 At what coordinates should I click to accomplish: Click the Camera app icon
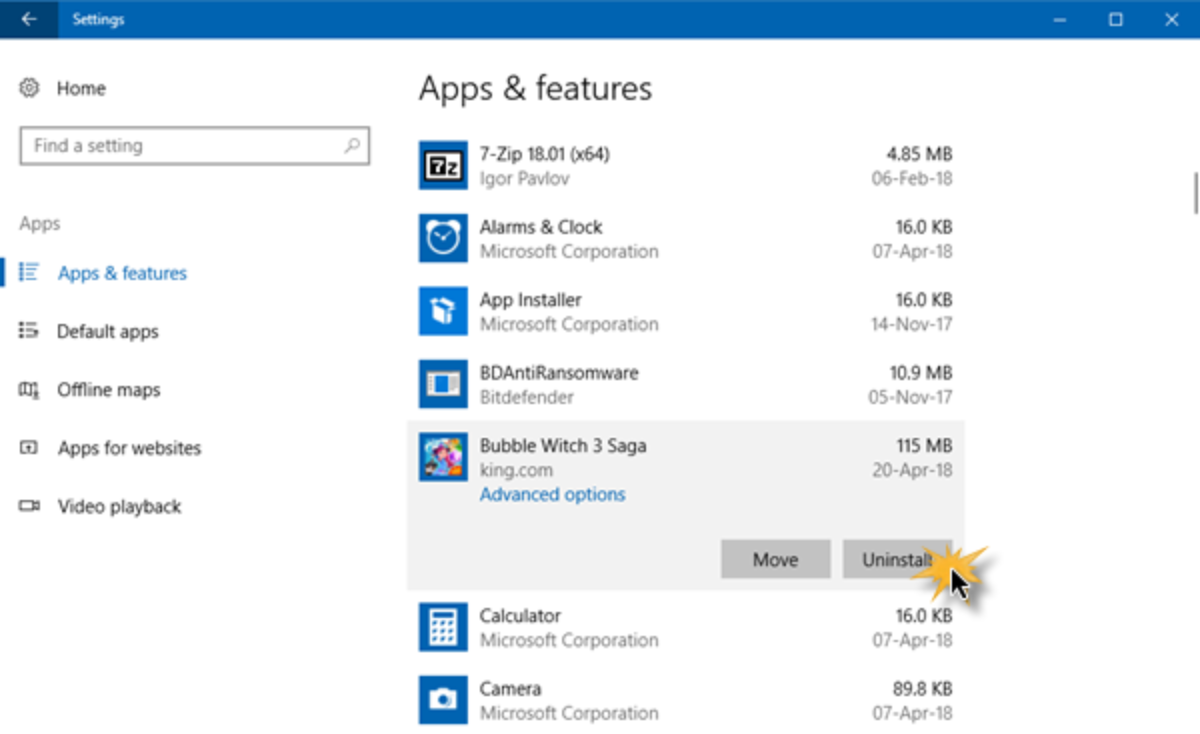[442, 700]
